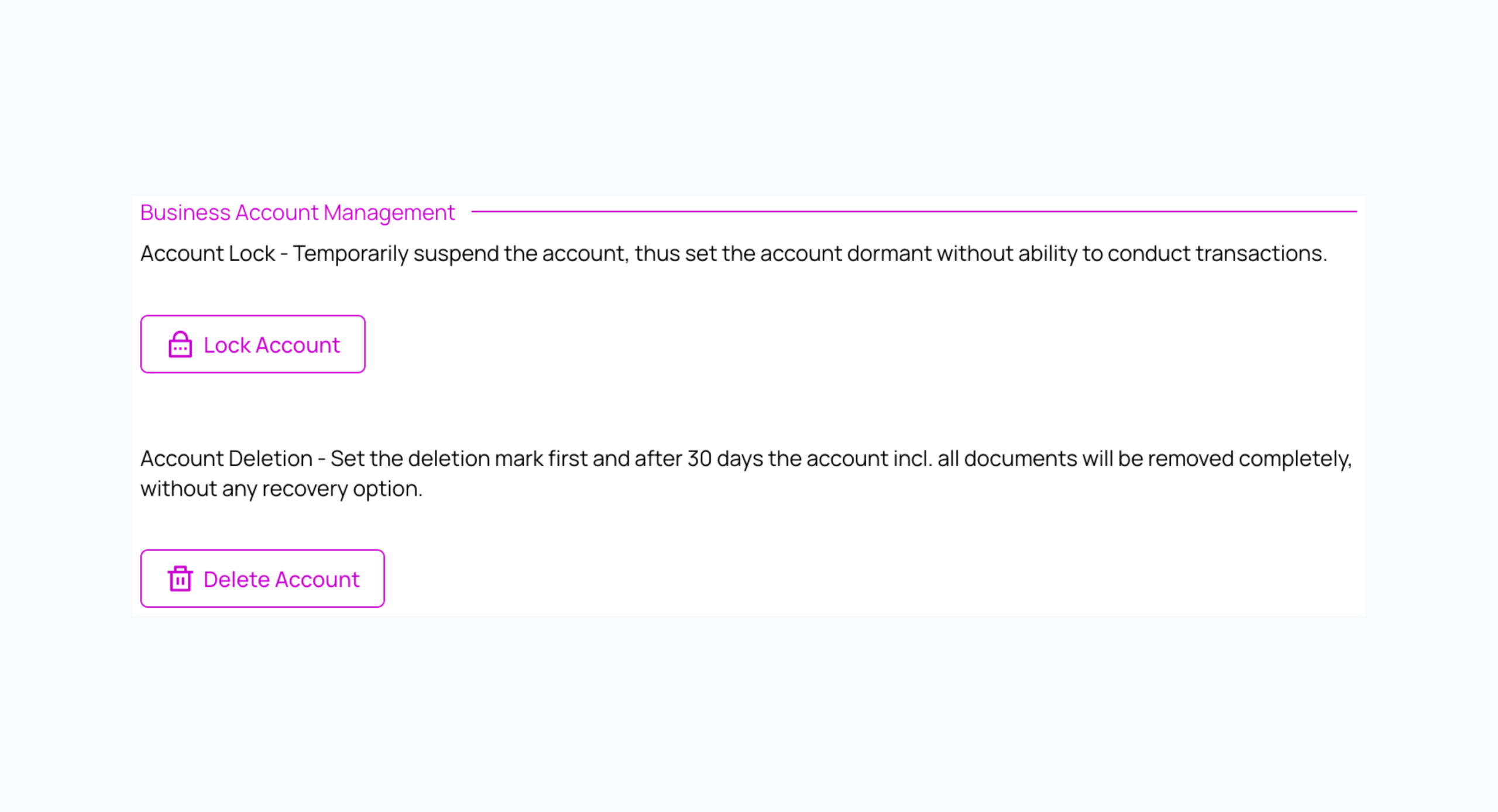Screen dimensions: 1498x812
Task: Click the padlock icon in Lock Account
Action: coord(180,344)
